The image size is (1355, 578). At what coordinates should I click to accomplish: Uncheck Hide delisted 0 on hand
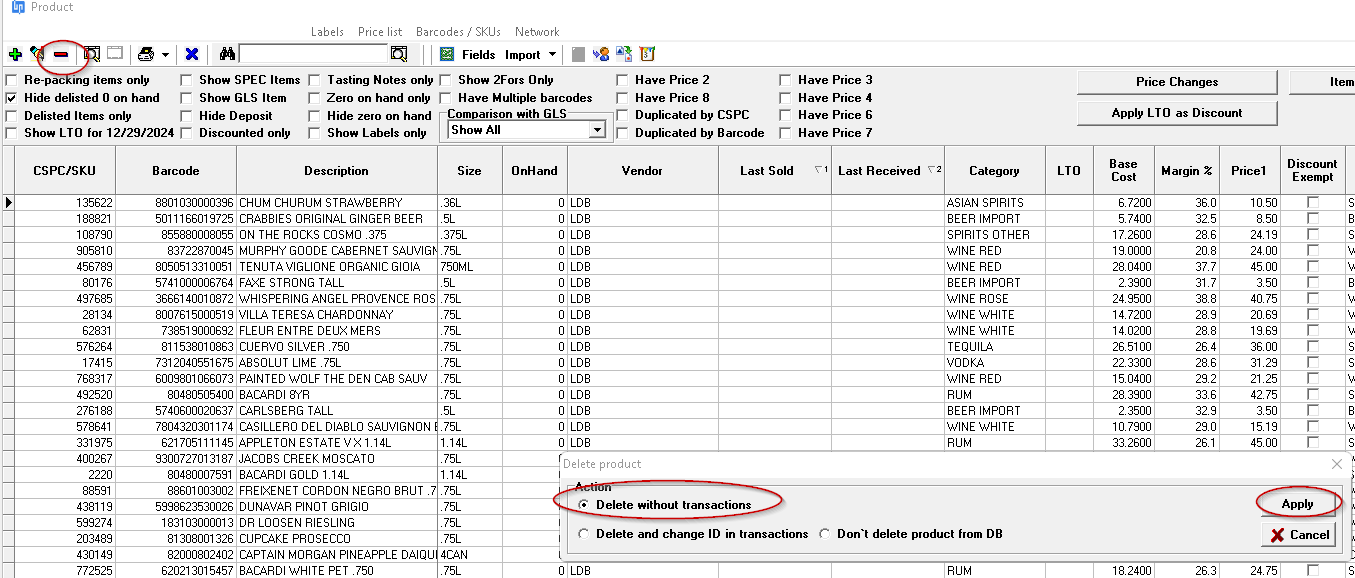[11, 98]
